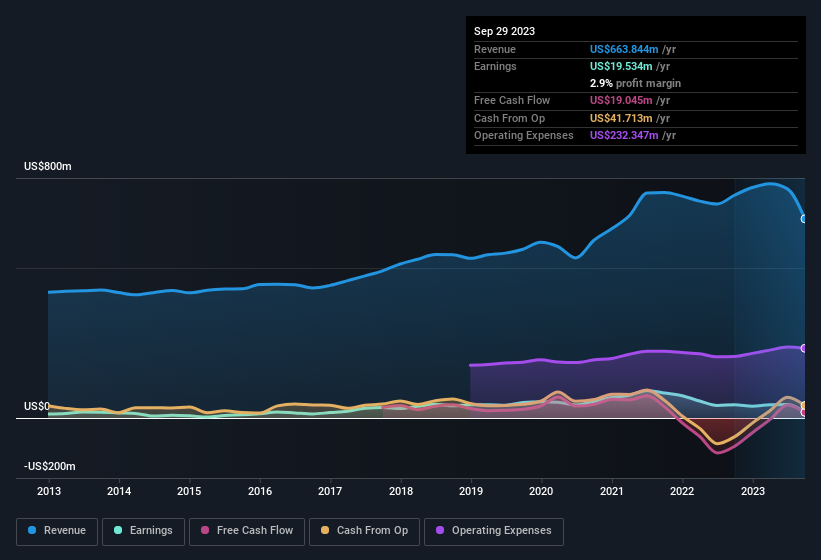Select the 2013 x-axis label
This screenshot has width=821, height=560.
(x=49, y=491)
